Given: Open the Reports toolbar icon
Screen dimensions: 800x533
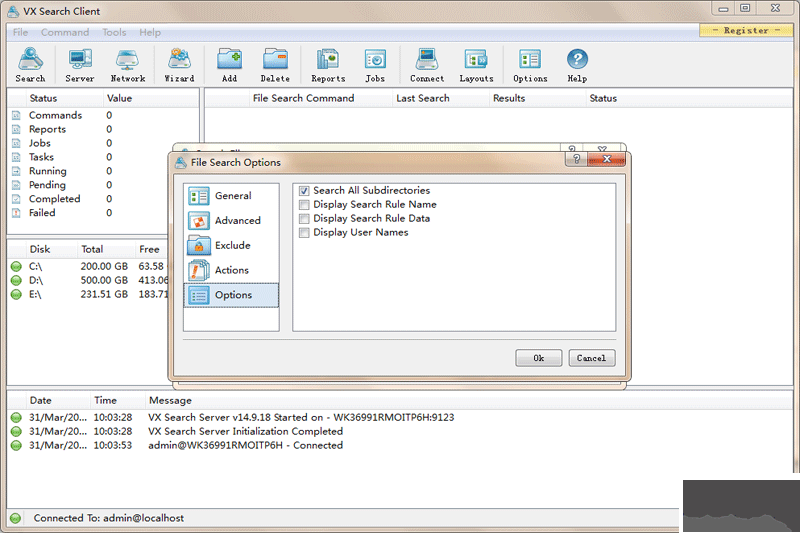Looking at the screenshot, I should (328, 64).
